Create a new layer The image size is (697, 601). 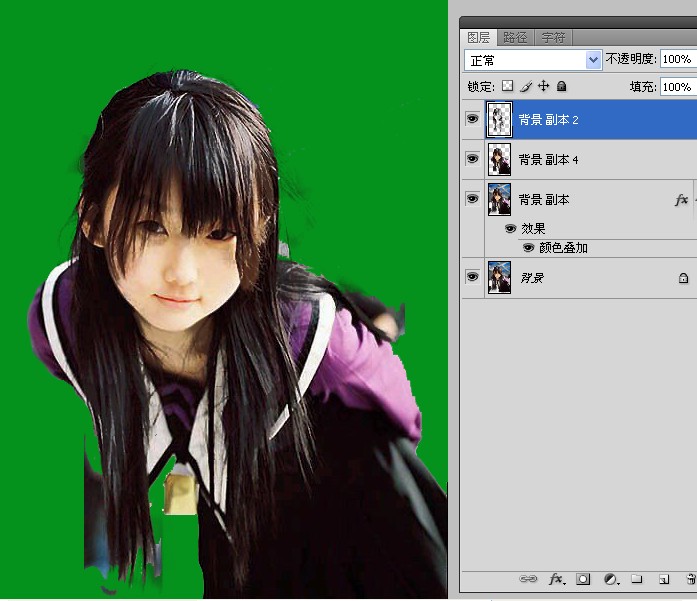[x=664, y=579]
